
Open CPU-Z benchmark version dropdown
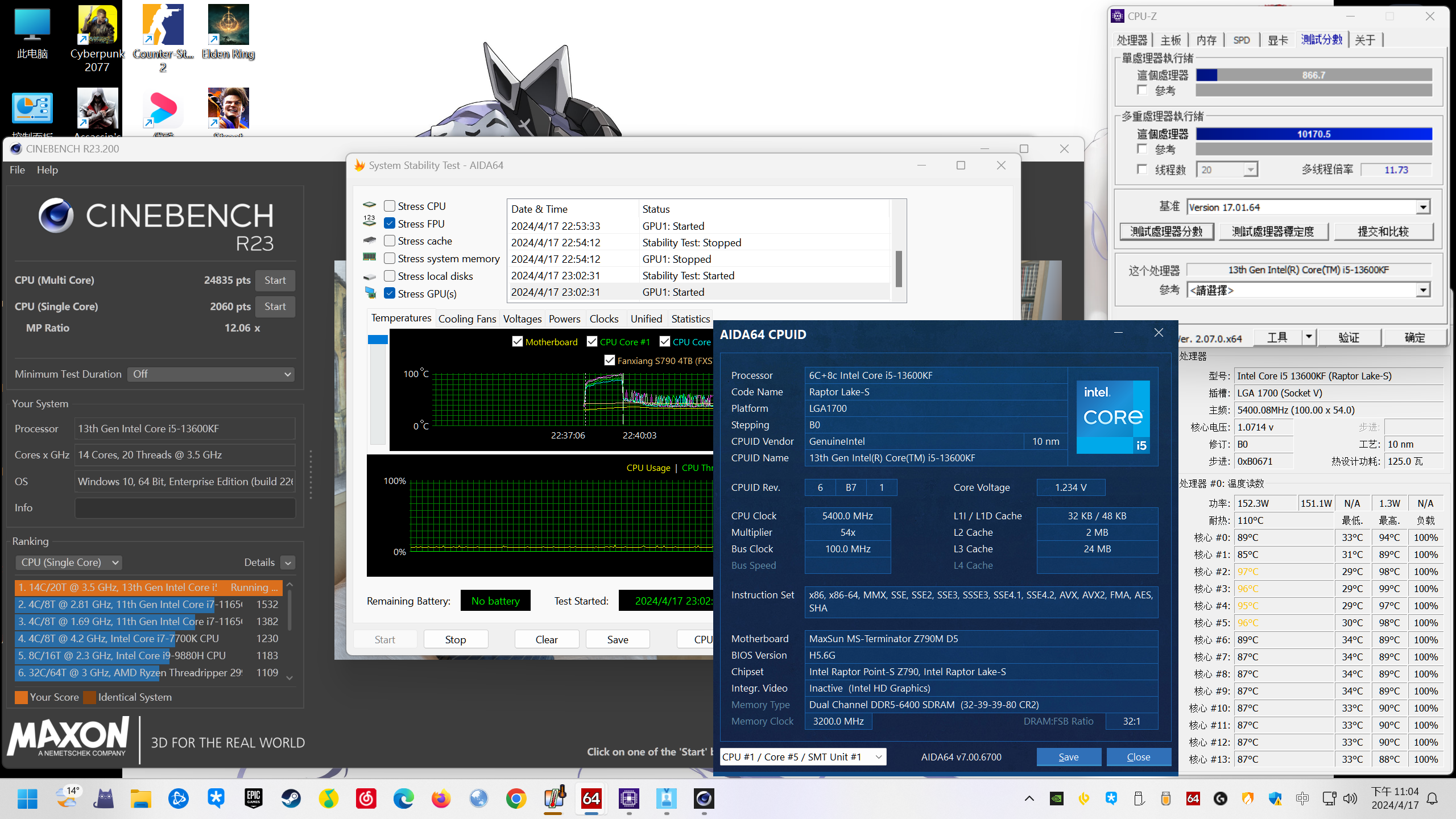1309,207
